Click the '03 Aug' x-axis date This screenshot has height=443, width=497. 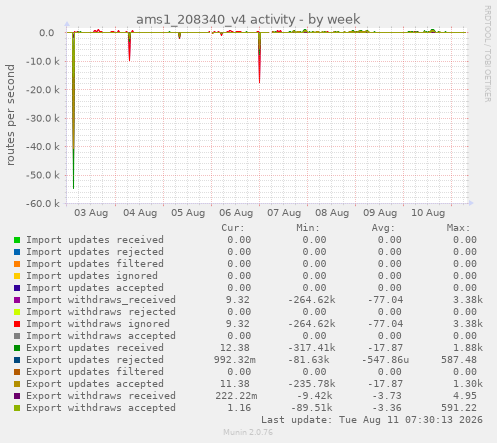tap(91, 213)
